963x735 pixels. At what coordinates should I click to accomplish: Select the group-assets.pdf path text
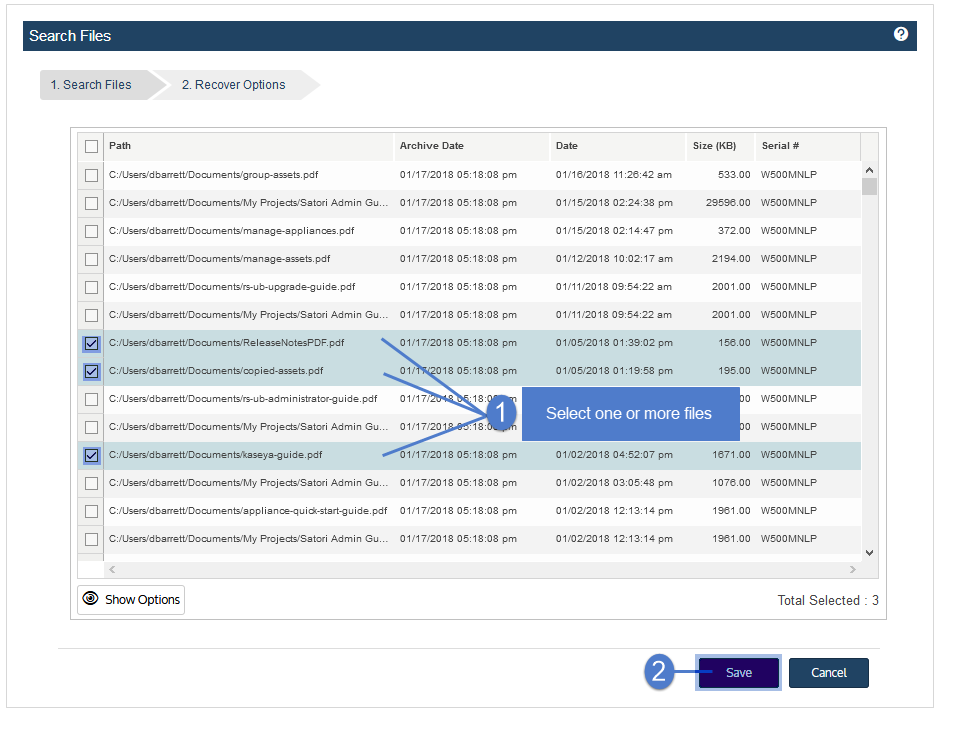(x=213, y=175)
